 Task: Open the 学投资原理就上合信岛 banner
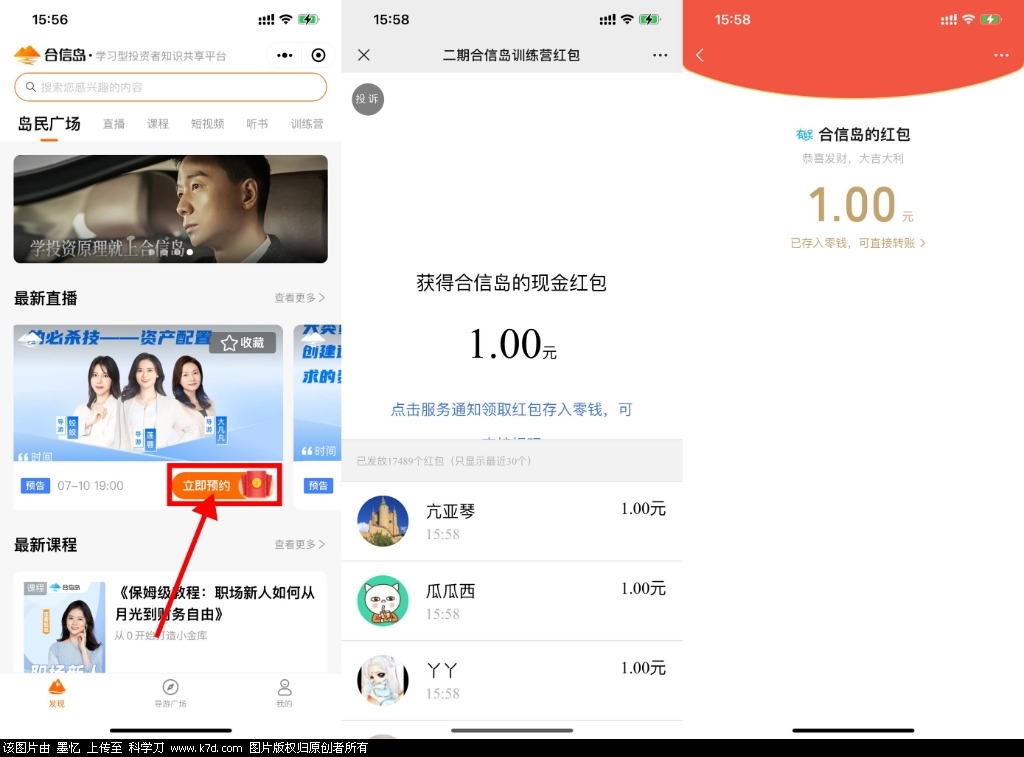pos(170,209)
